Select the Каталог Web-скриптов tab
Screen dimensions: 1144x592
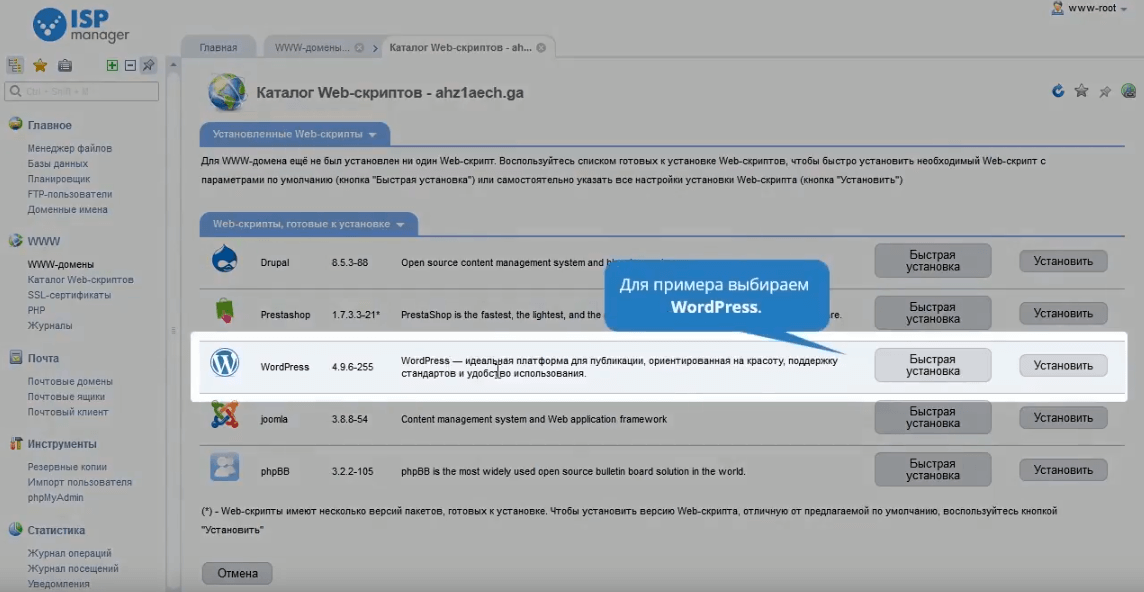tap(460, 47)
